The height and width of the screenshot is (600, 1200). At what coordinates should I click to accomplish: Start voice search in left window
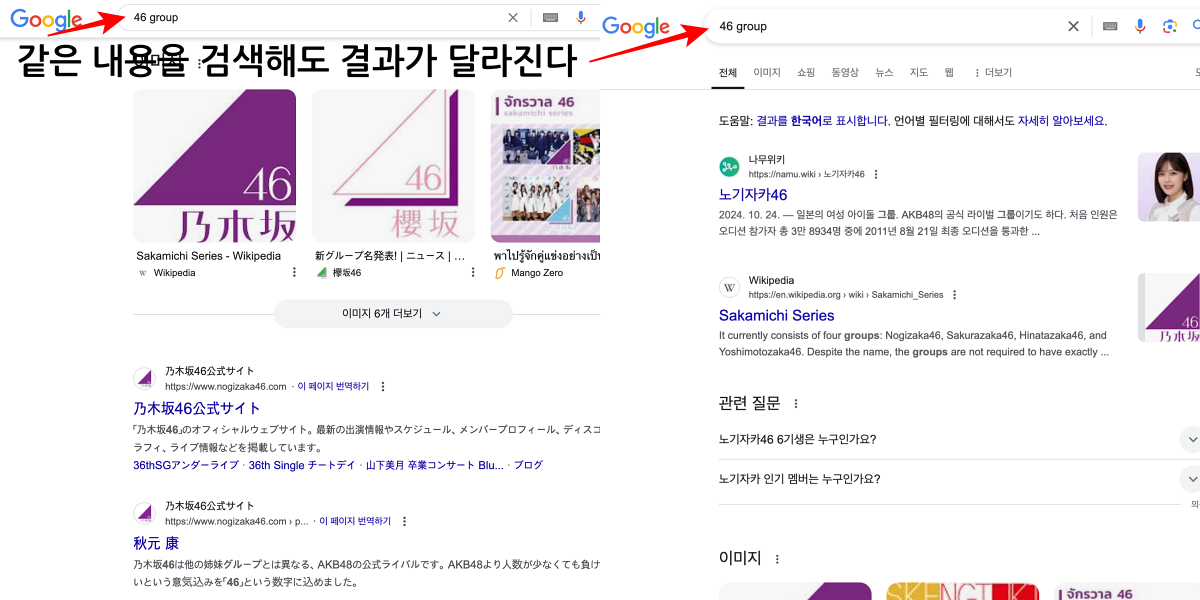[581, 17]
